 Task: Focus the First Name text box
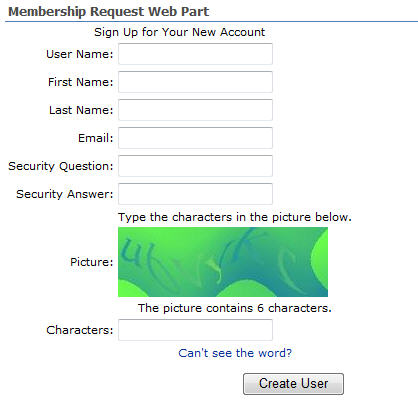point(195,82)
